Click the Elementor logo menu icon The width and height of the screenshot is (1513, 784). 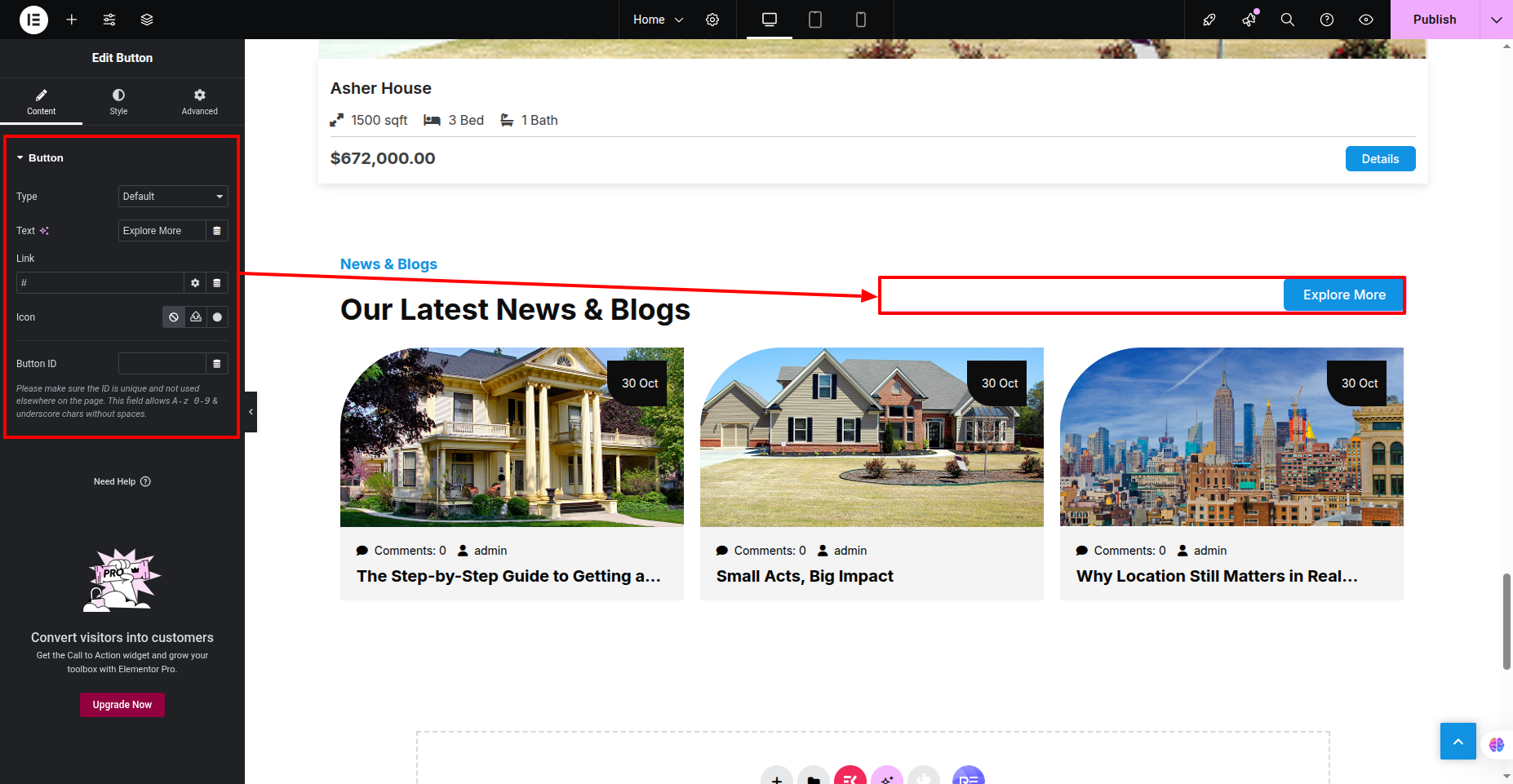(x=33, y=20)
